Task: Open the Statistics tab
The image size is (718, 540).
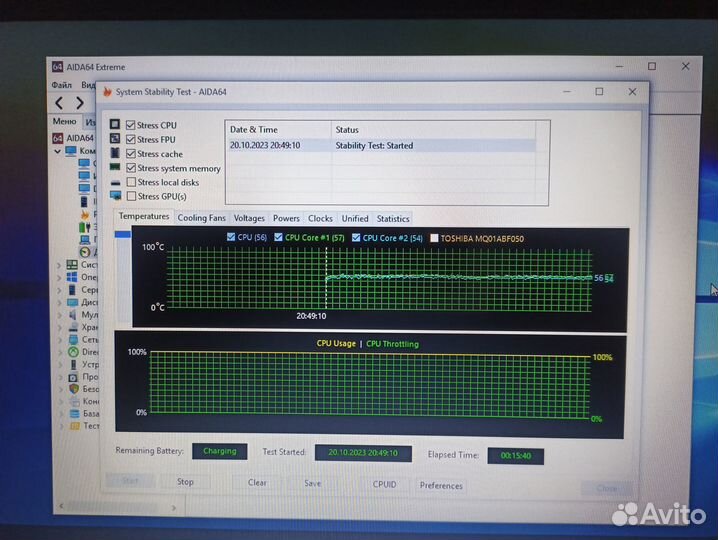Action: [x=393, y=218]
